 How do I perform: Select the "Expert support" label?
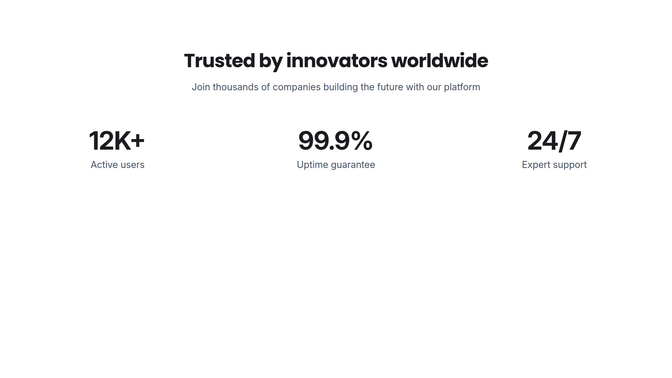pos(554,165)
